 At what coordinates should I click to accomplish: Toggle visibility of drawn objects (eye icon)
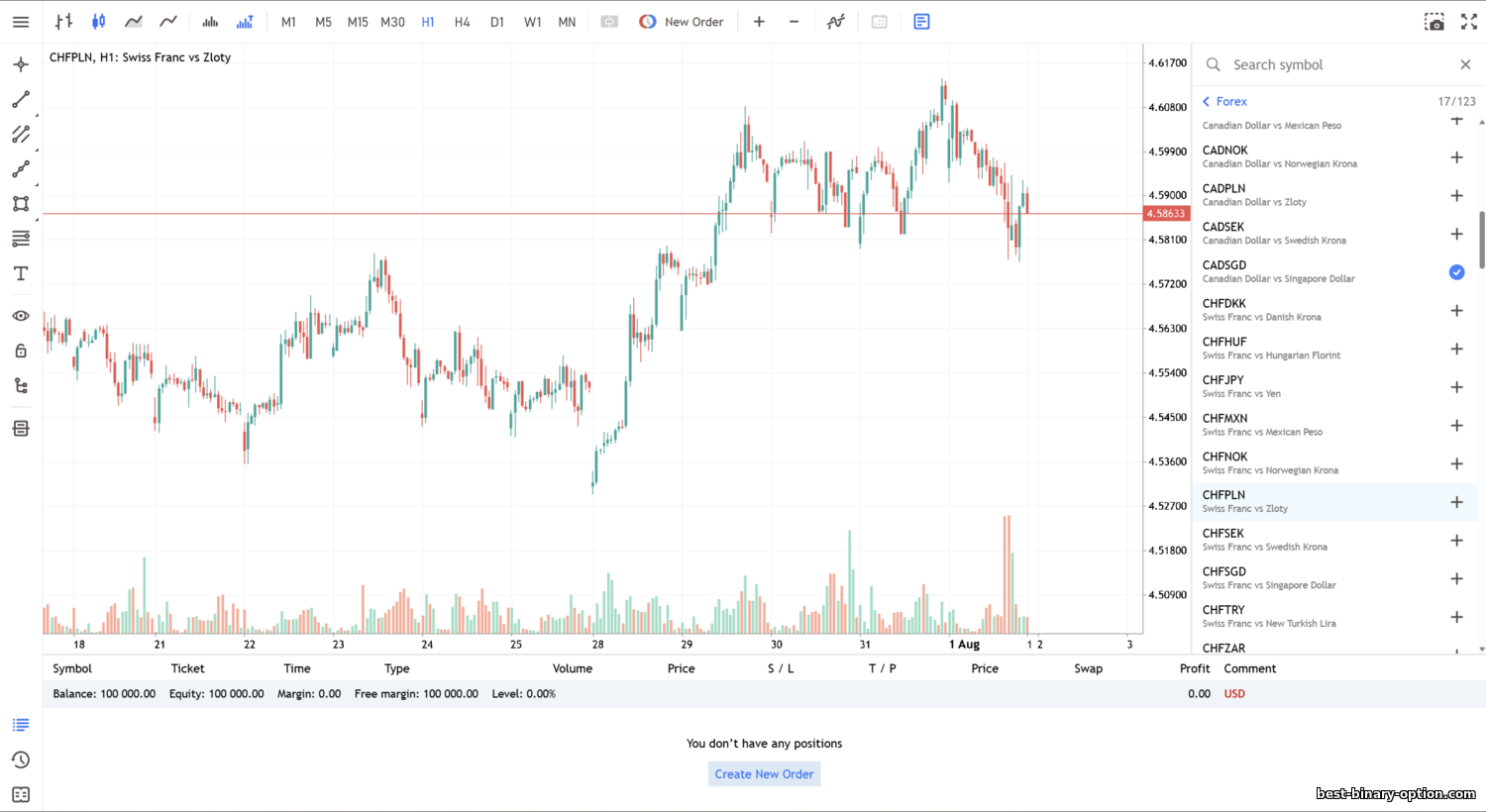click(21, 316)
